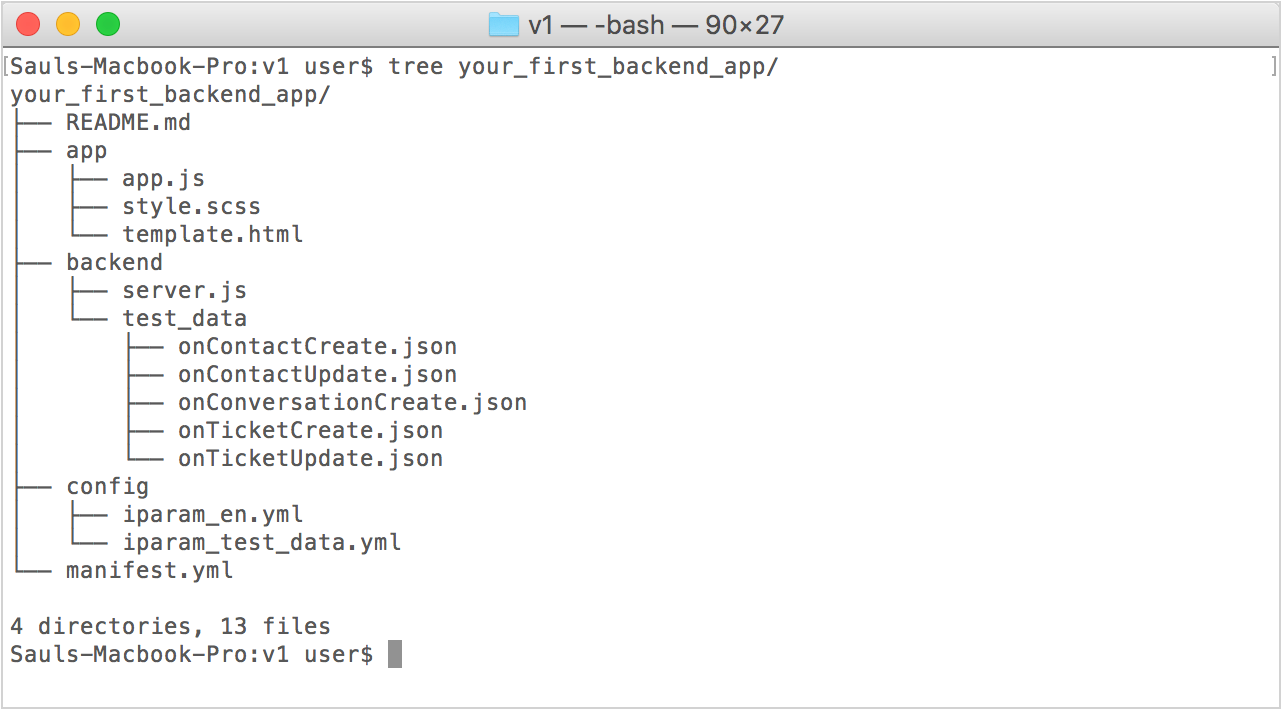Viewport: 1282px width, 710px height.
Task: Click the window title text v1 bash
Action: (656, 24)
